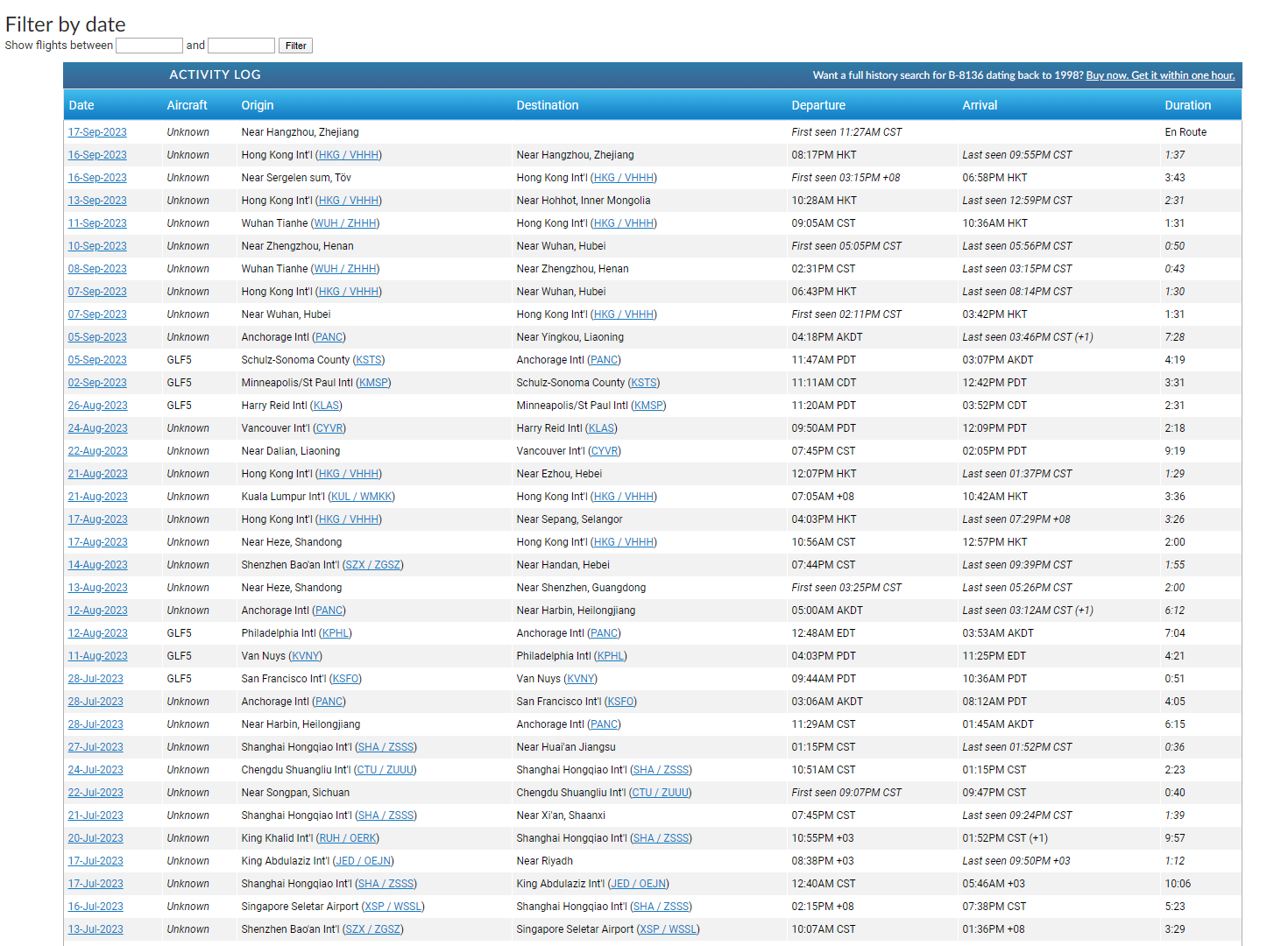Screen dimensions: 1288x946
Task: Open the 22-Aug-2023 flight link
Action: [98, 451]
